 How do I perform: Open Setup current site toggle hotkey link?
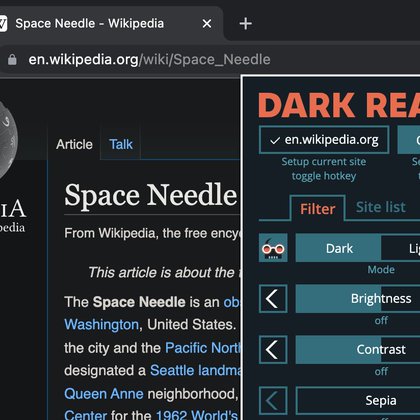coord(324,169)
